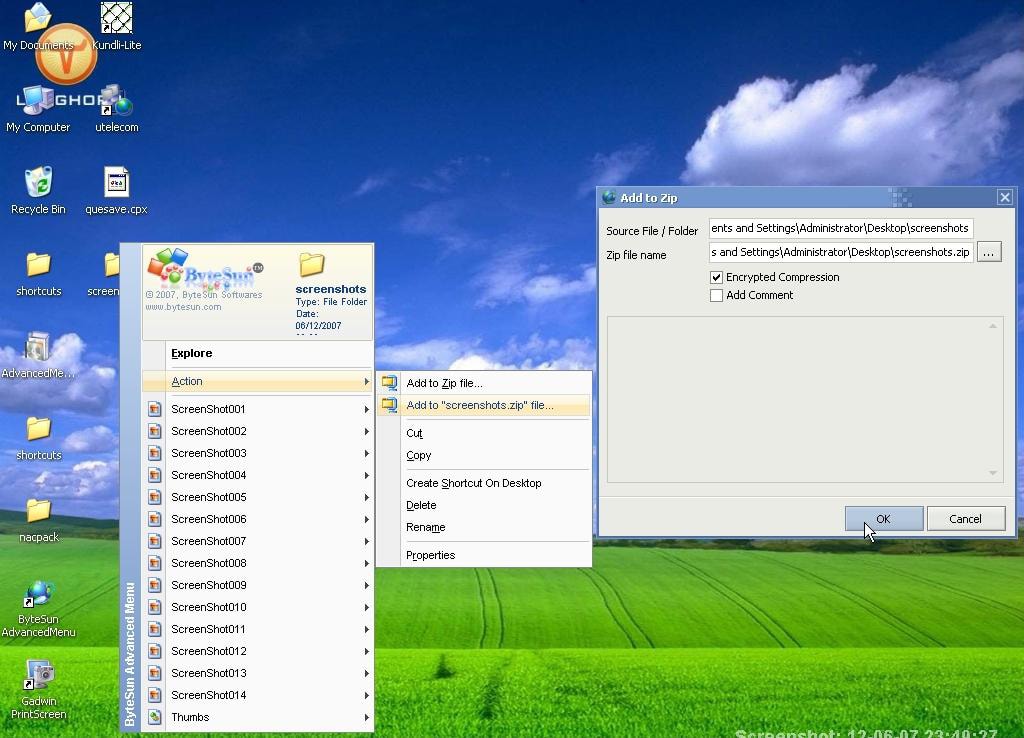Viewport: 1024px width, 738px height.
Task: Click the comment area scroll down arrow
Action: tap(993, 473)
